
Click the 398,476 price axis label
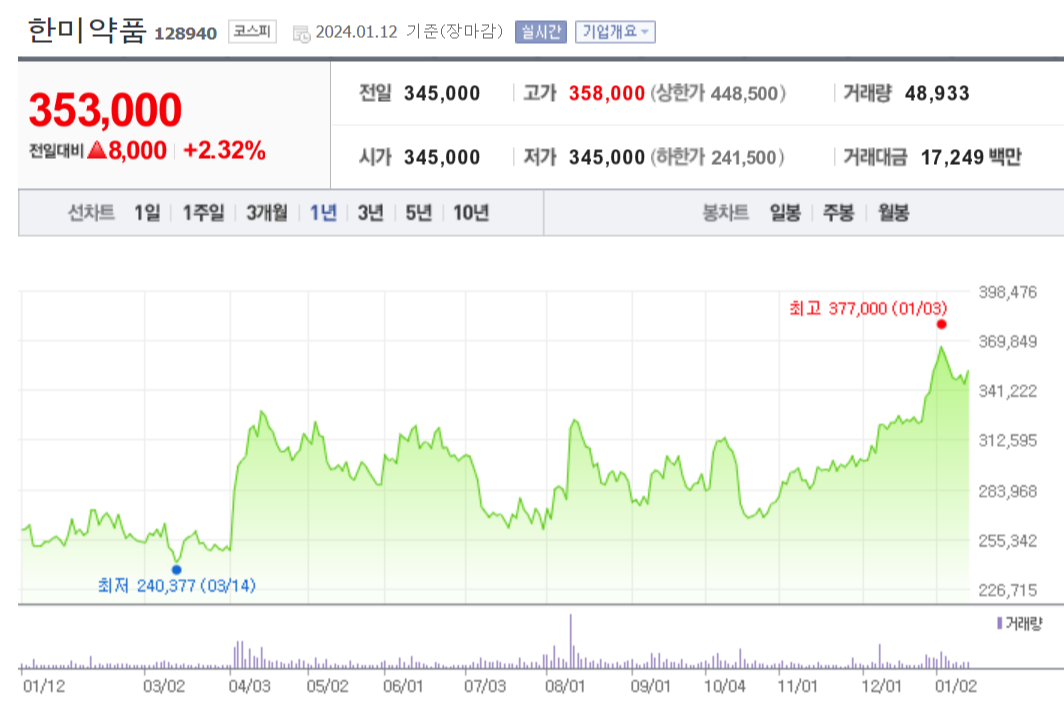click(x=1008, y=292)
